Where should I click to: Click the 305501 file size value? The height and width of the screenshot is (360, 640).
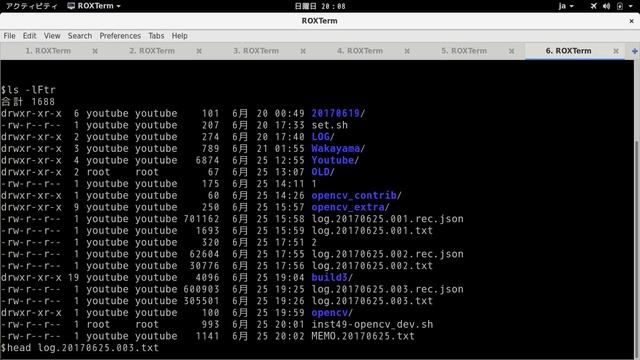click(201, 301)
